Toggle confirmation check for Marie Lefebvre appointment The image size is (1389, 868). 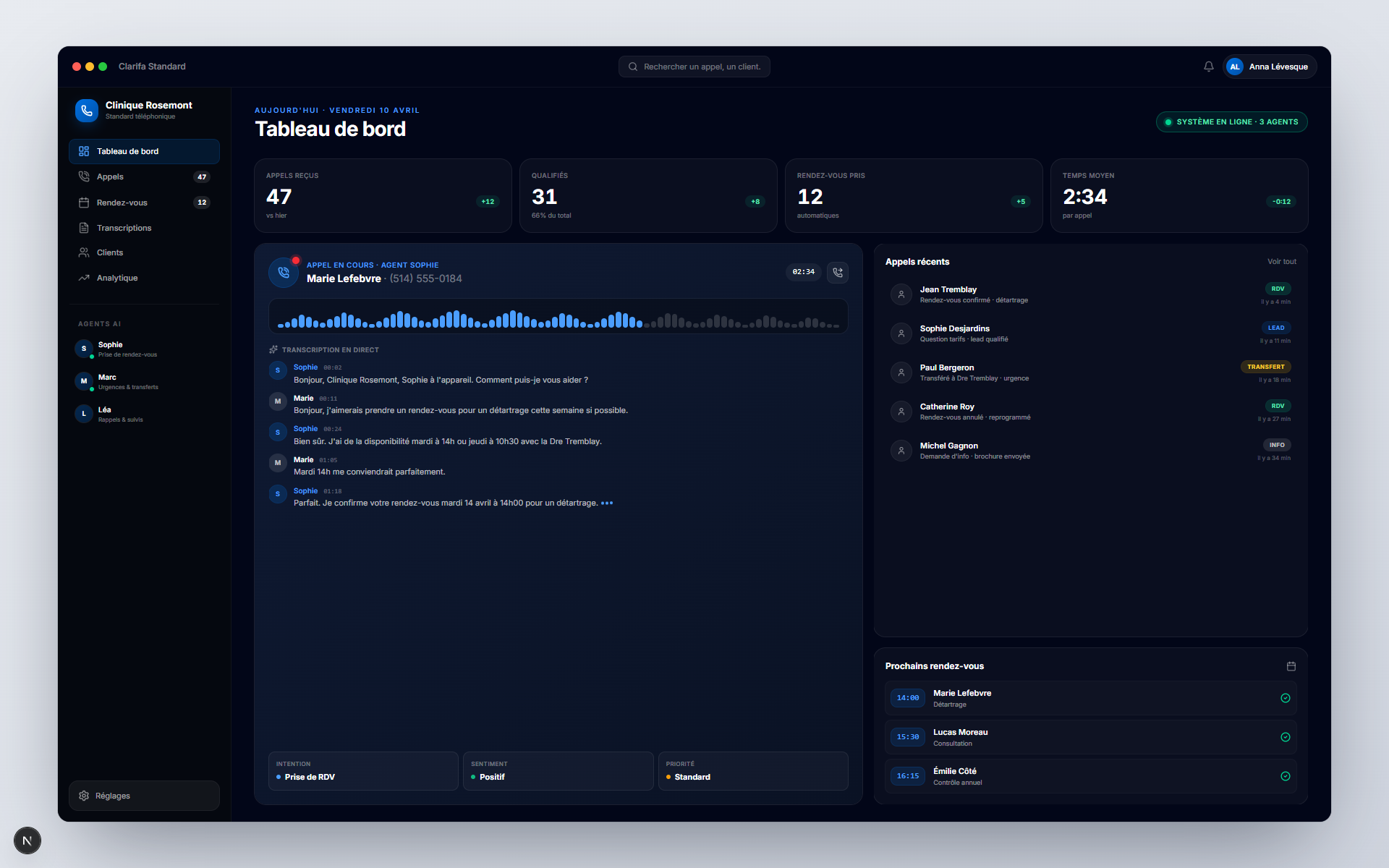tap(1286, 698)
